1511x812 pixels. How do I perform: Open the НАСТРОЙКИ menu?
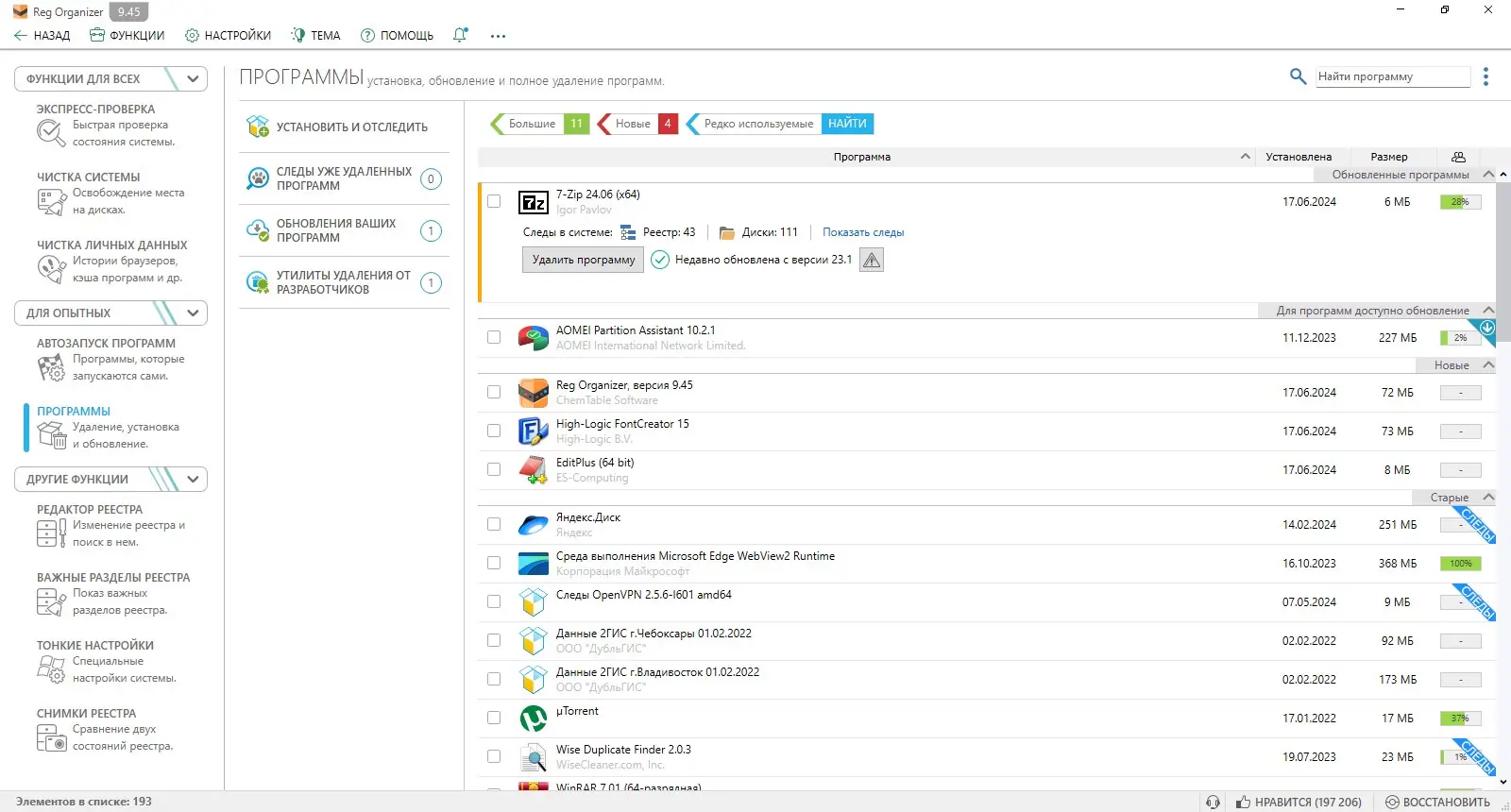point(228,36)
